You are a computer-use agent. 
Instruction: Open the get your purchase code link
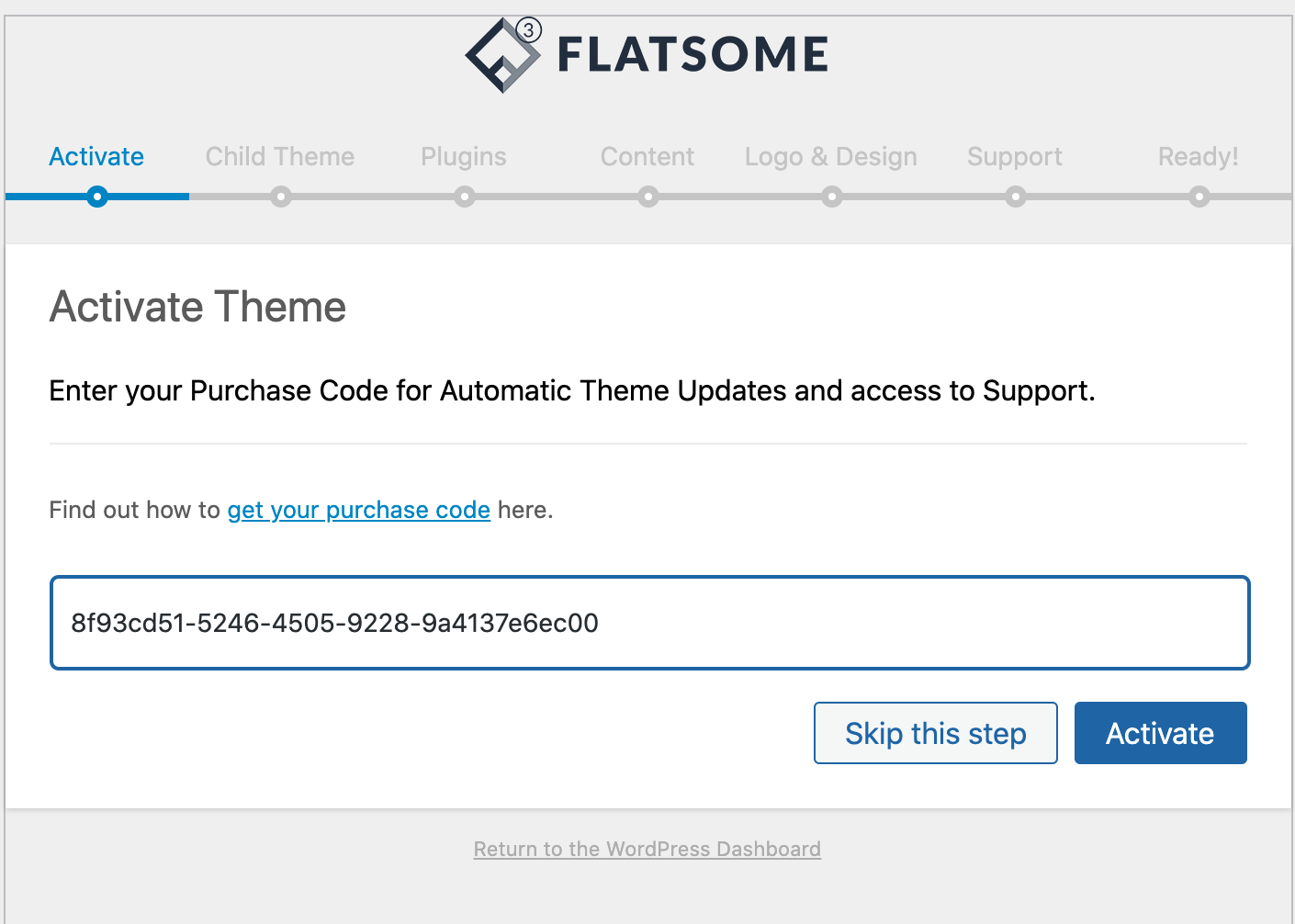(359, 510)
